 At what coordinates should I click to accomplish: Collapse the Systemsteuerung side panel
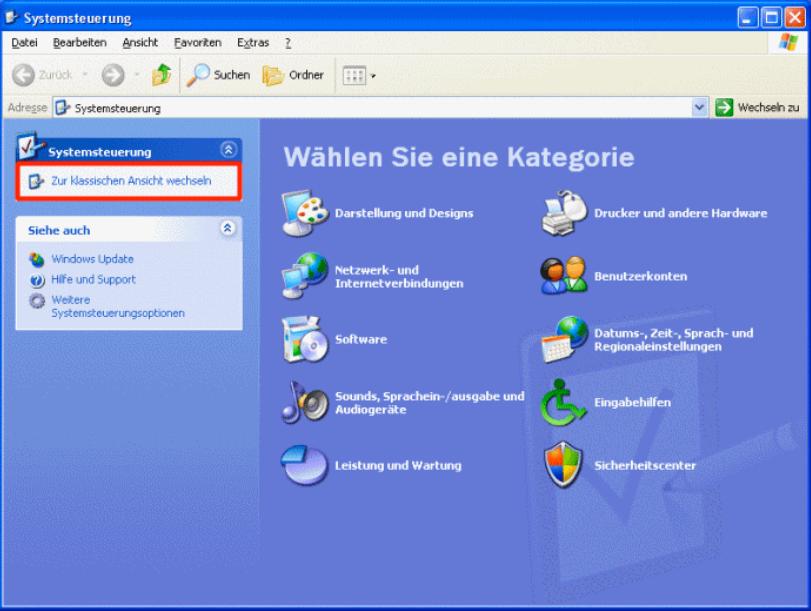tap(228, 150)
